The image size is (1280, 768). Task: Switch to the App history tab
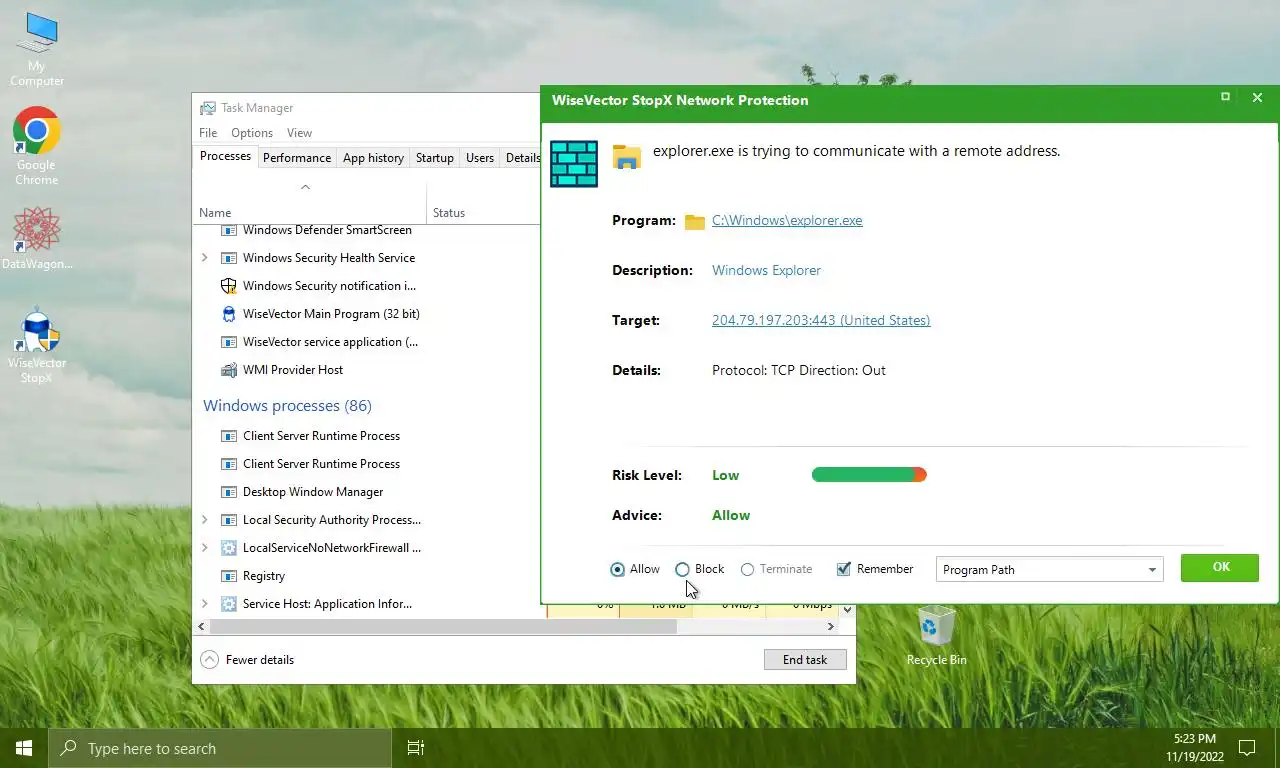tap(373, 158)
